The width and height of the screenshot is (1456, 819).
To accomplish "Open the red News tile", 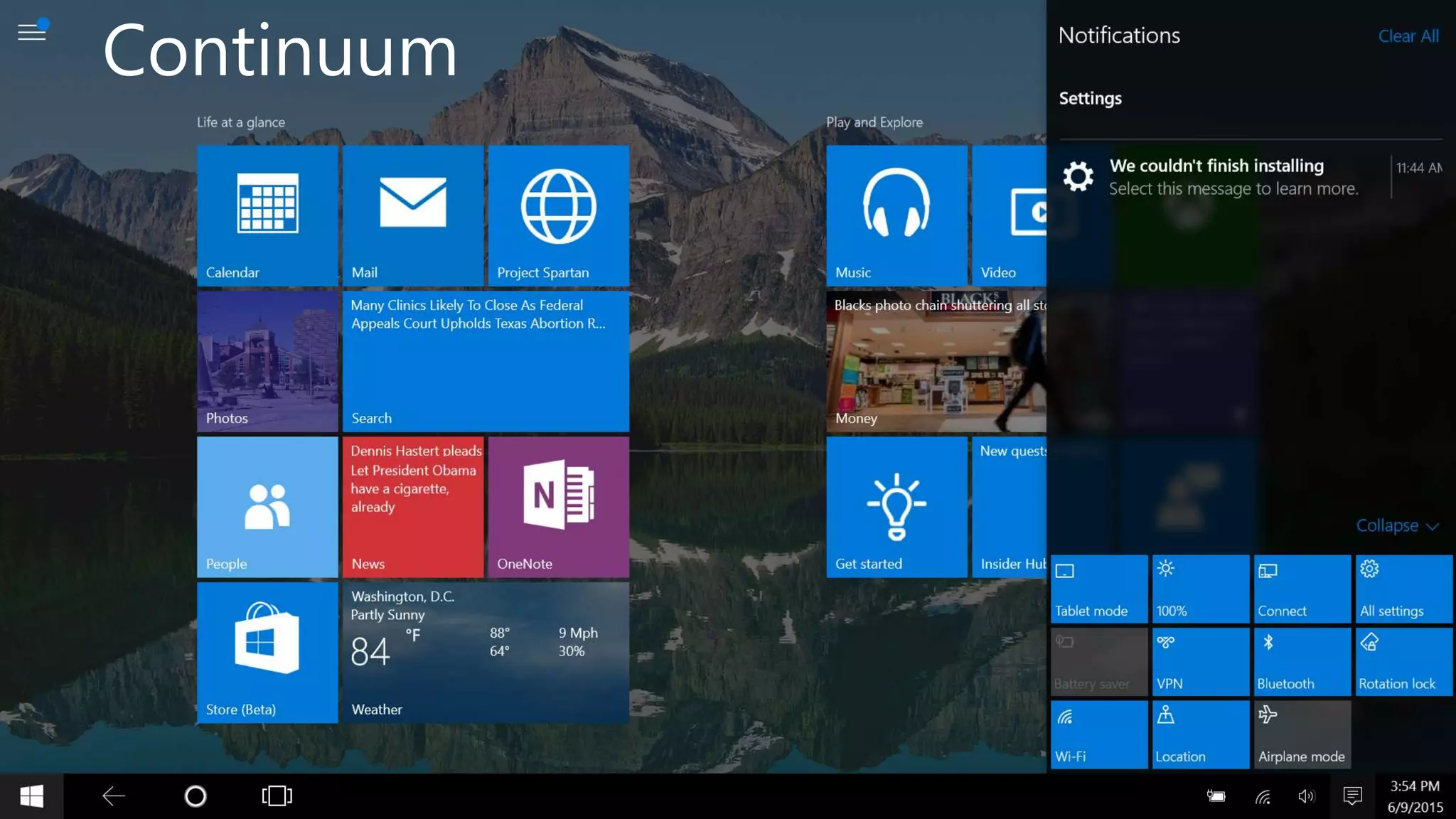I will tap(413, 507).
